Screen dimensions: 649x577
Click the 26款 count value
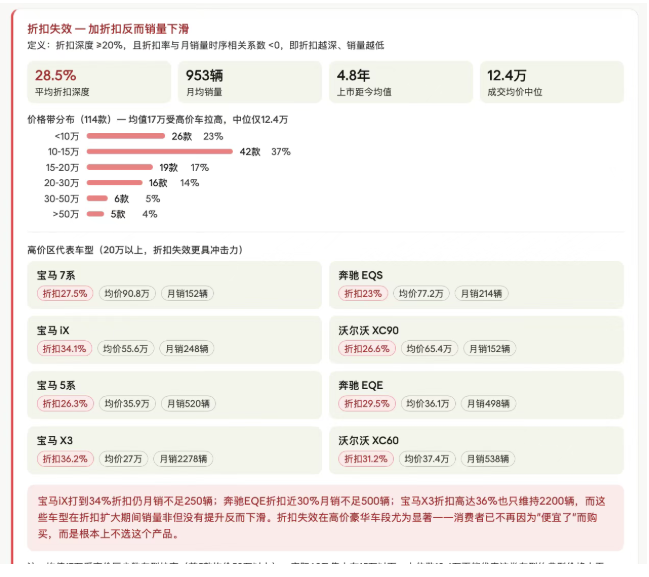click(182, 136)
